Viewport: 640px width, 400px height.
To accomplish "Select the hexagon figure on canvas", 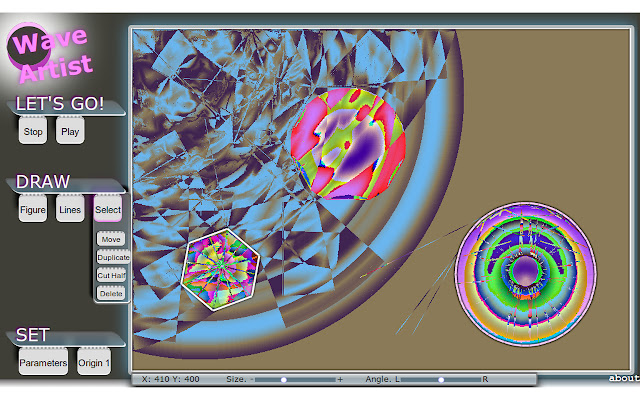I will click(220, 270).
